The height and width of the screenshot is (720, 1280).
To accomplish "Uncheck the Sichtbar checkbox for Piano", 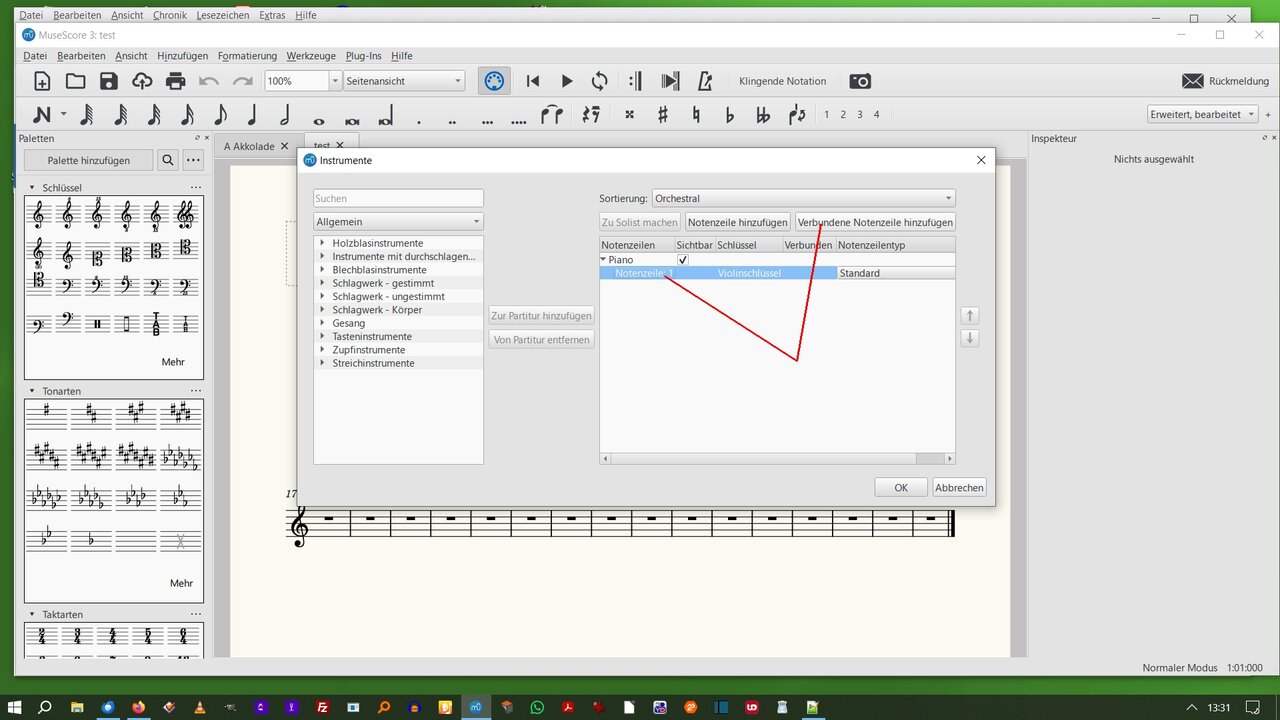I will coord(683,260).
